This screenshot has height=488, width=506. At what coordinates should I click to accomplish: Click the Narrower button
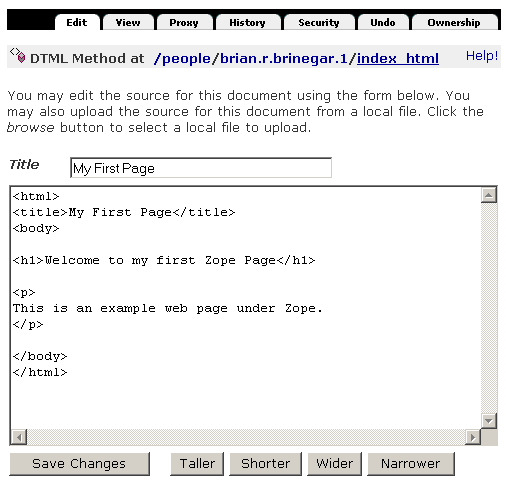tap(411, 464)
